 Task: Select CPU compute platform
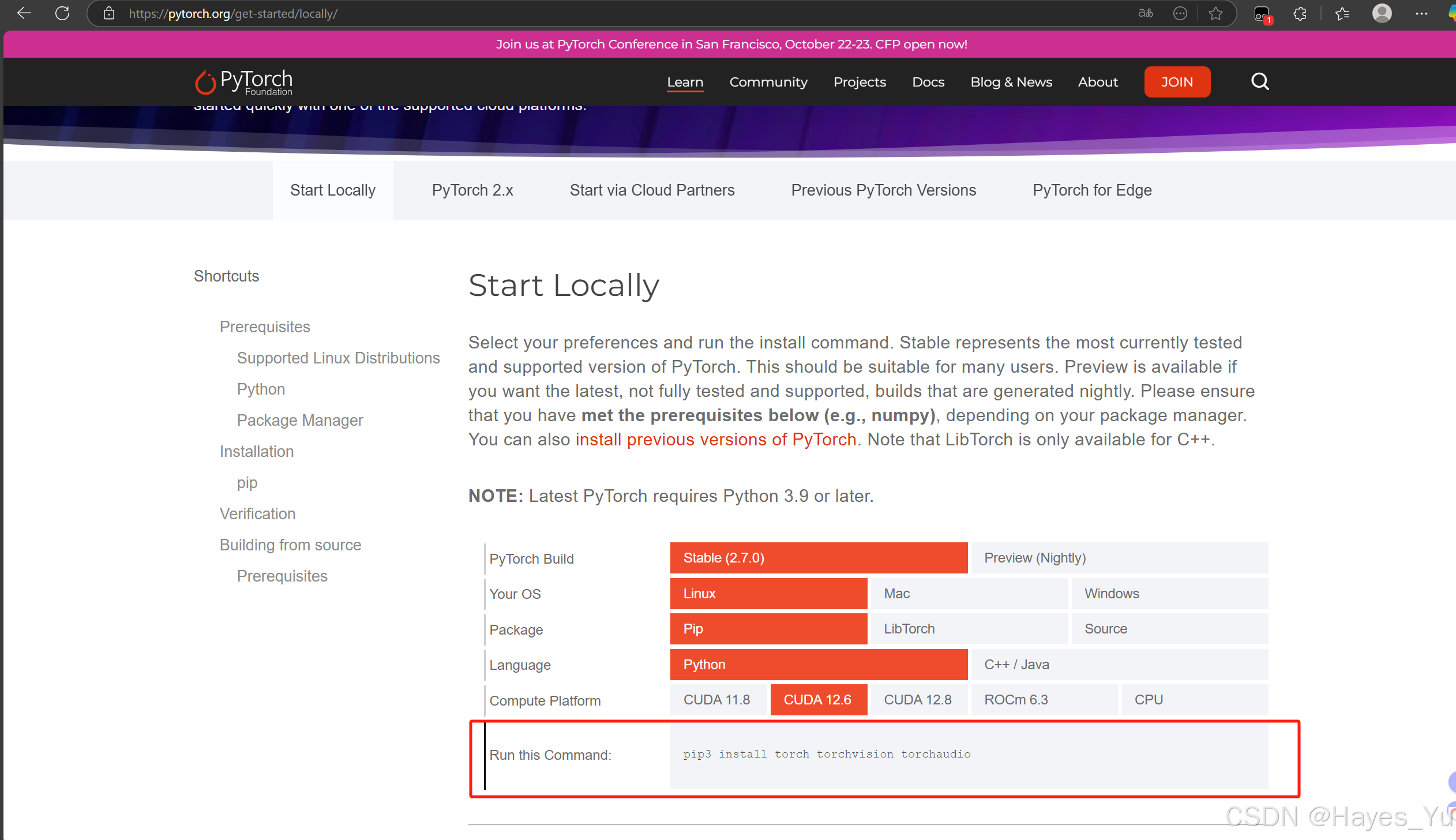(1195, 700)
